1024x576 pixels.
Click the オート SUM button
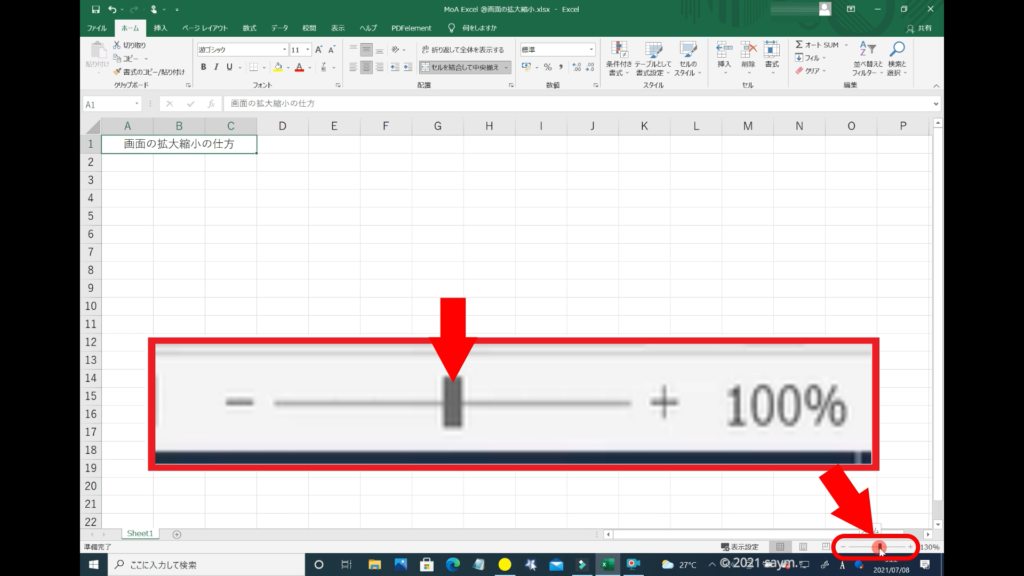[x=817, y=45]
